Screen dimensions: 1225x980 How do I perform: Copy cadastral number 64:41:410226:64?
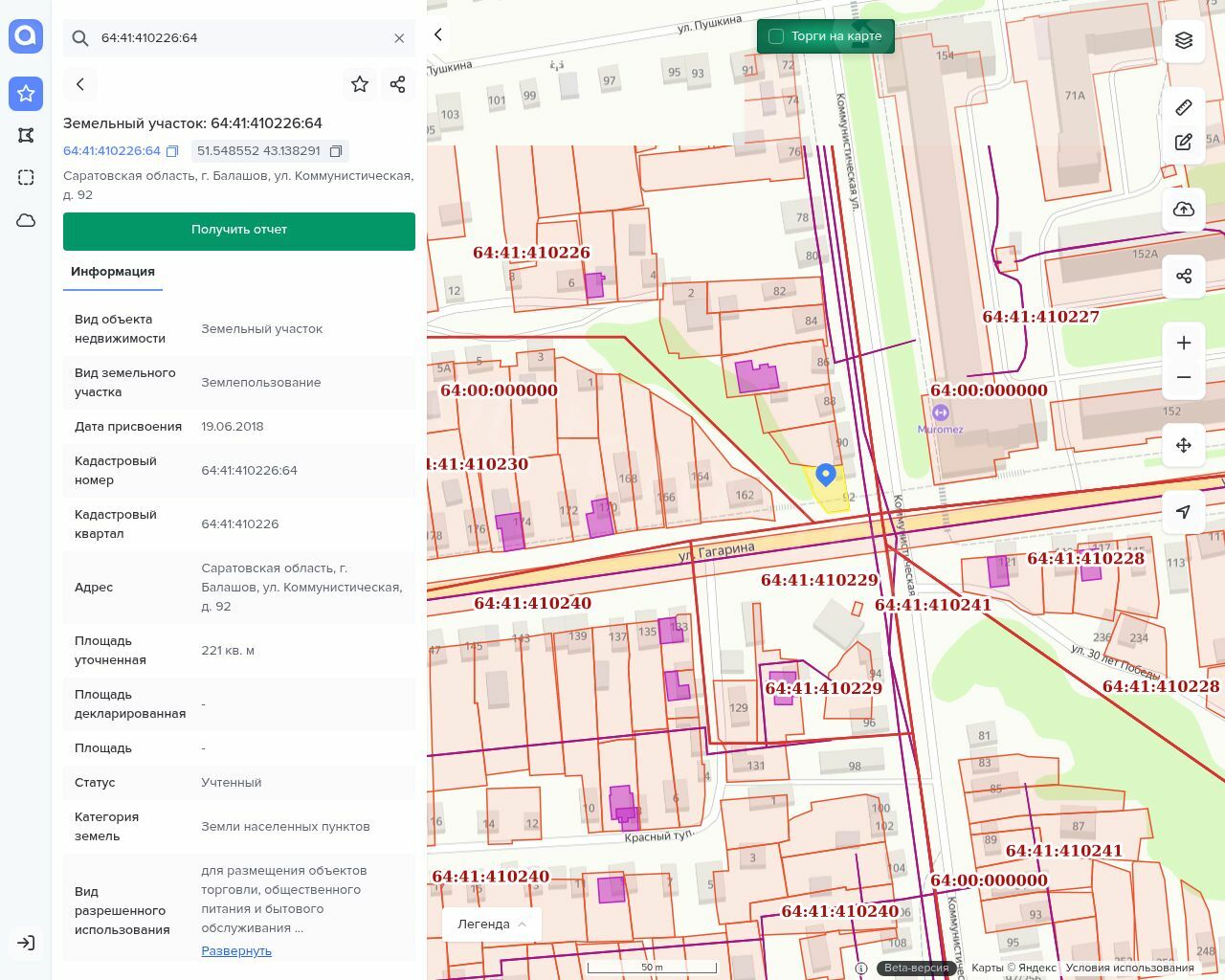pos(172,151)
